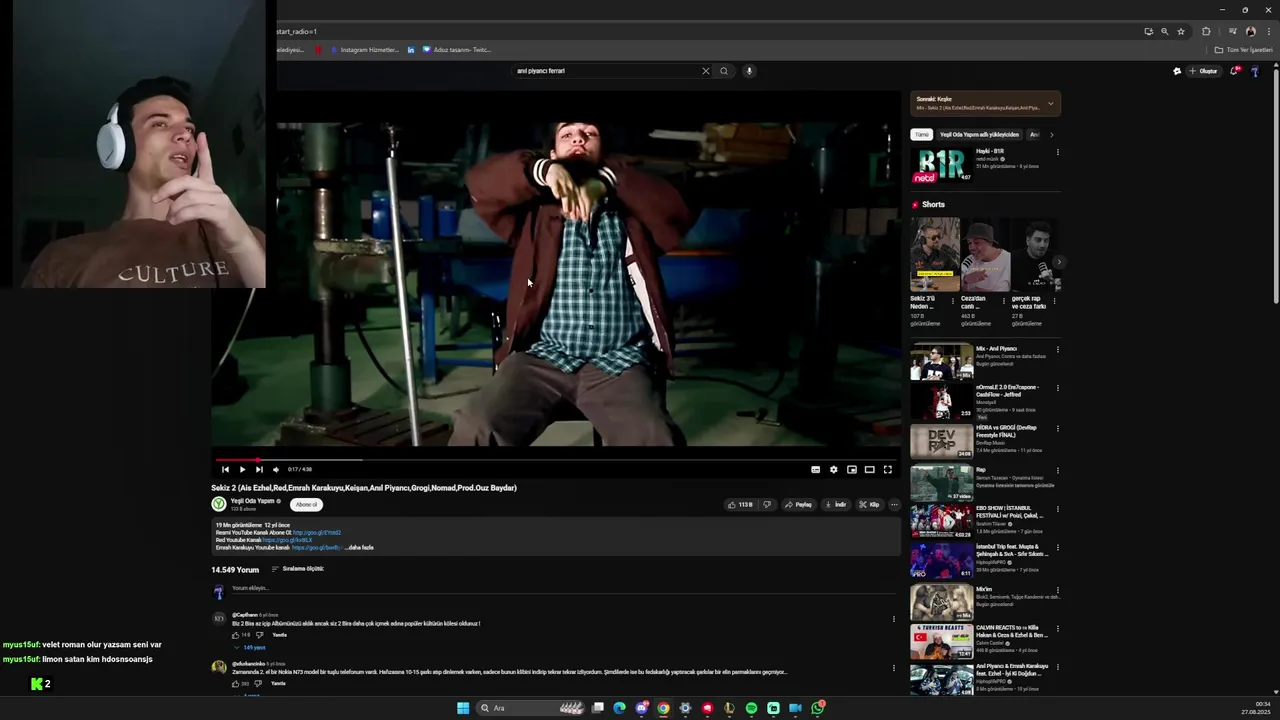The height and width of the screenshot is (720, 1280).
Task: Dislike the video with thumbs-down button
Action: (x=767, y=505)
